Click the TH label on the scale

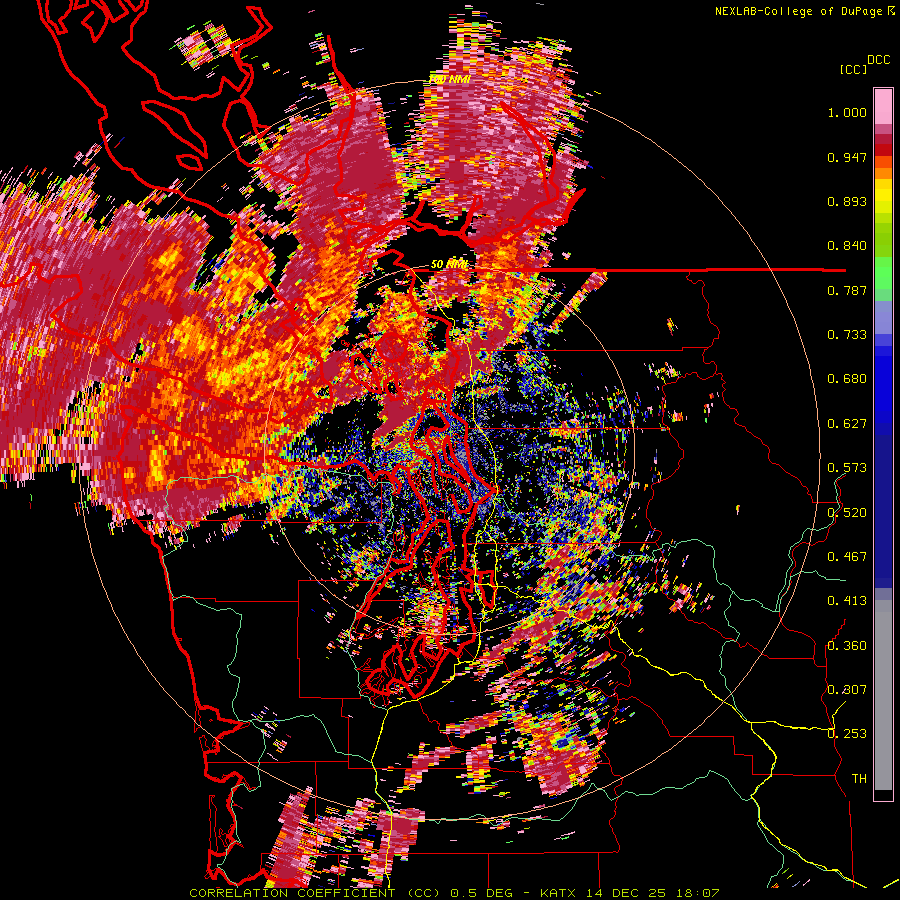[x=859, y=779]
